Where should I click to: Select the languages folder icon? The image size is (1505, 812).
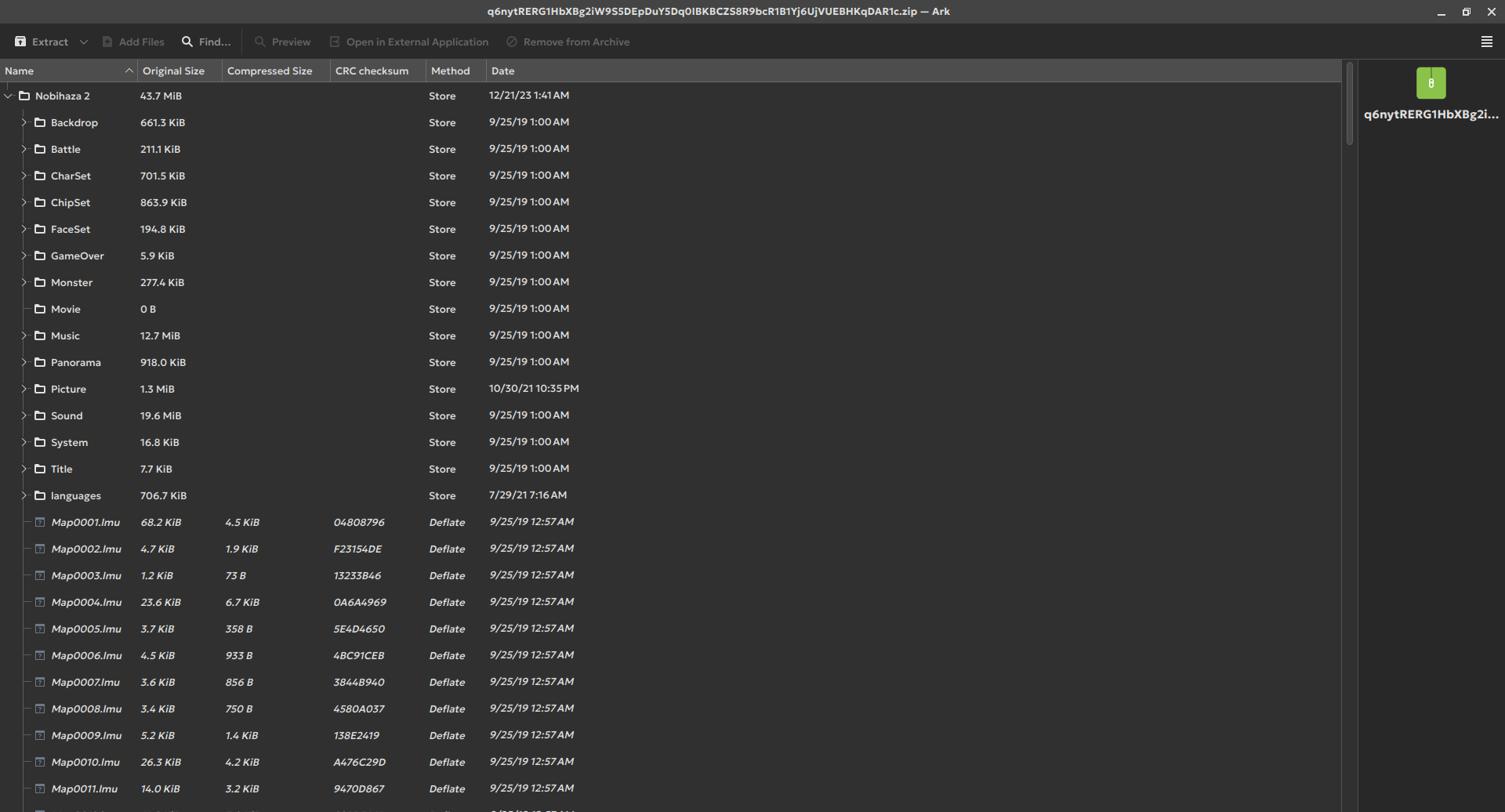pos(40,495)
